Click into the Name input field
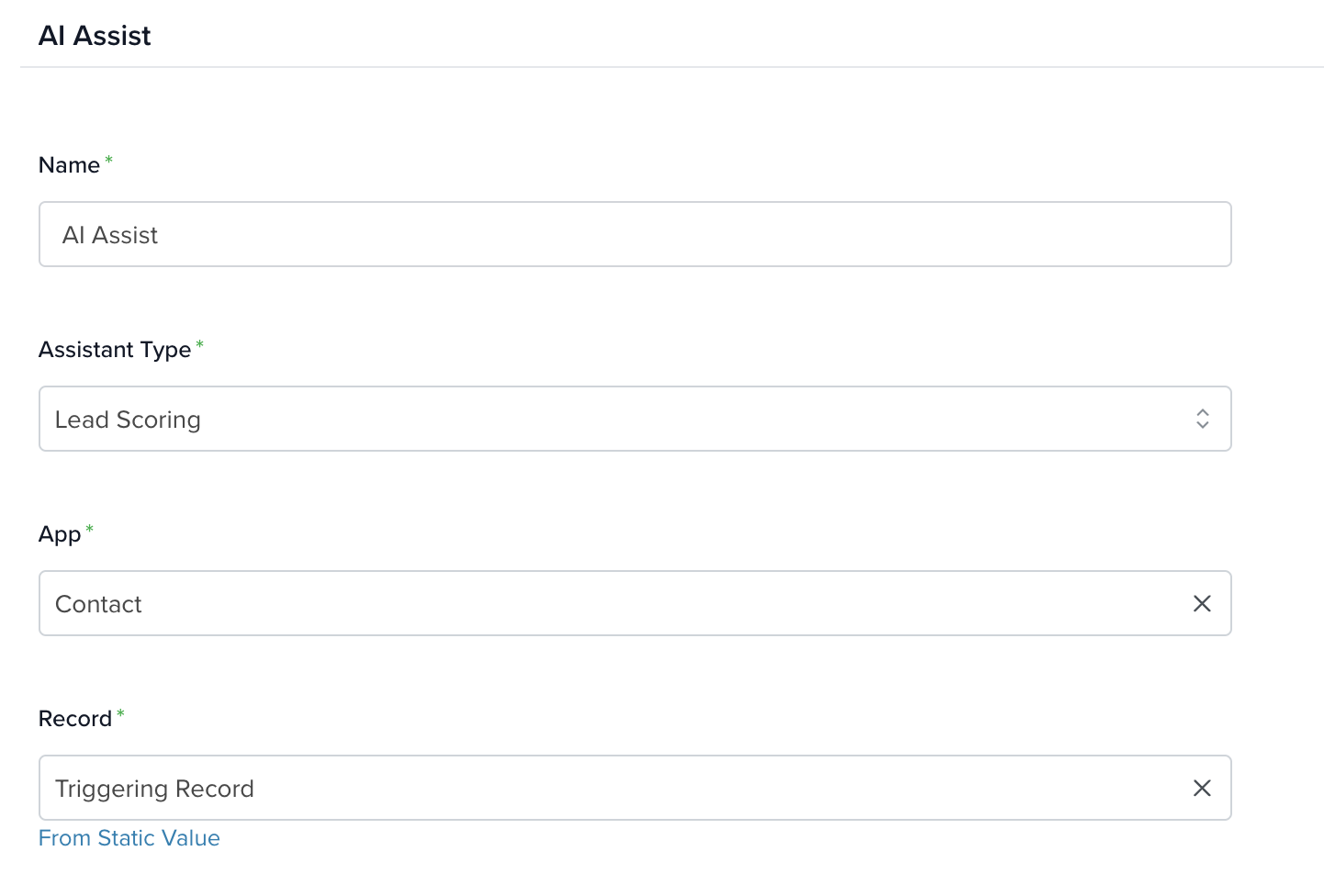 point(634,234)
